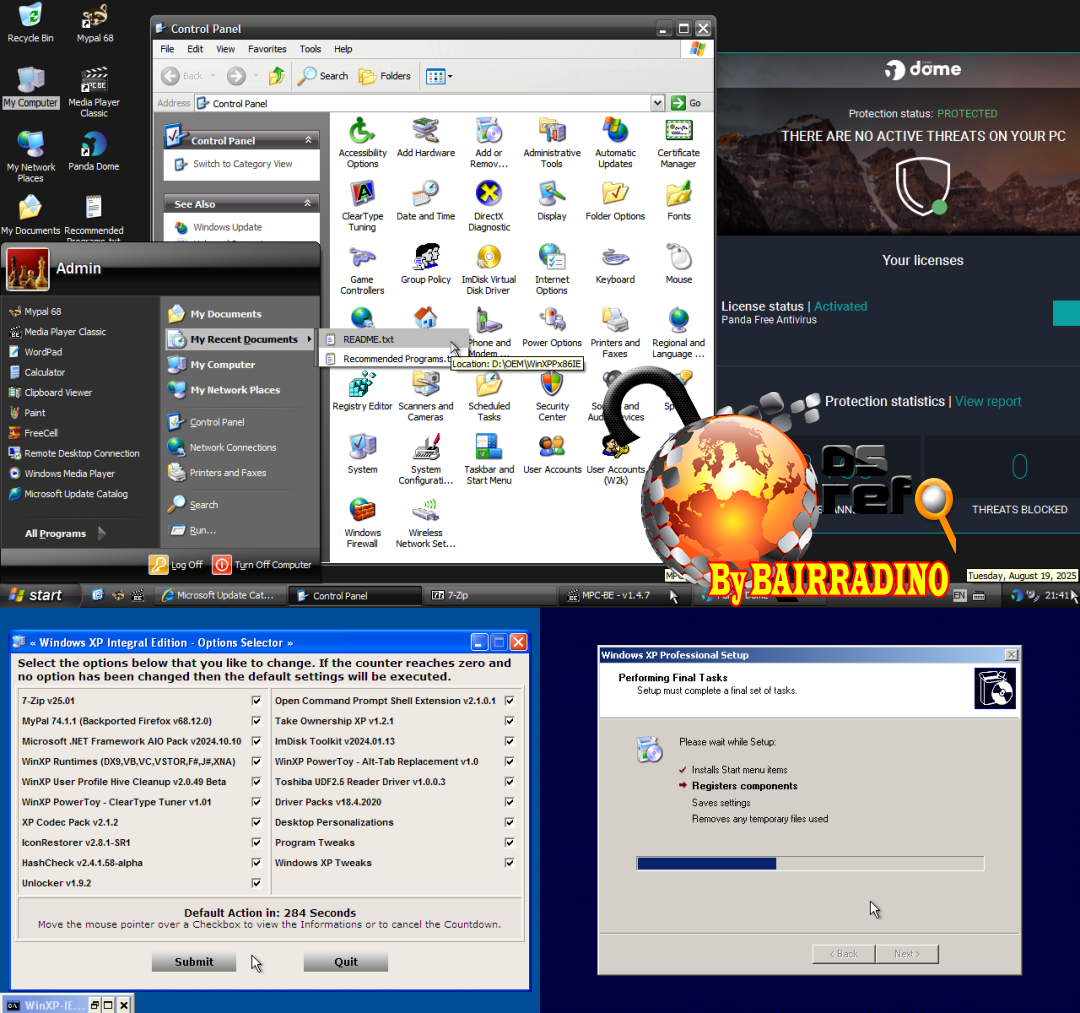Toggle Windows XP Tweaks checkbox

click(510, 862)
